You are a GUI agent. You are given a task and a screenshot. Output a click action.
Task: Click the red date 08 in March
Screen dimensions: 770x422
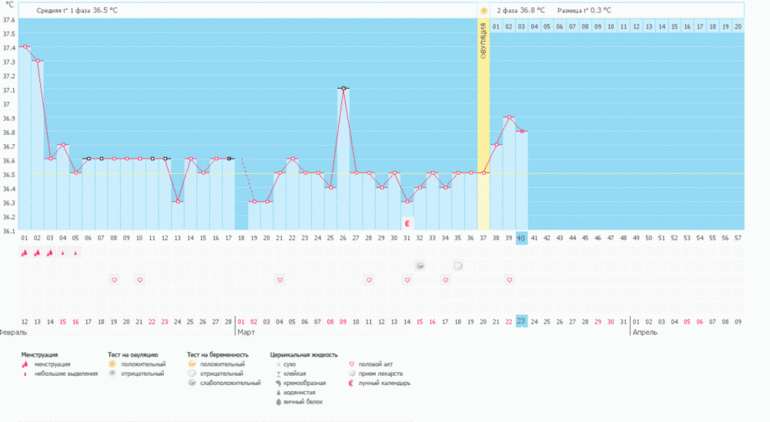[x=330, y=322]
